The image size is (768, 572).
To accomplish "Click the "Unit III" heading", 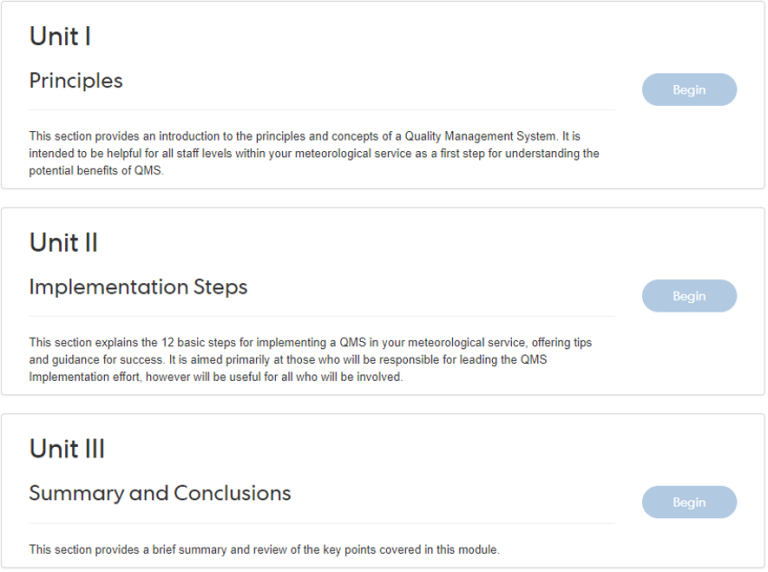I will point(67,449).
